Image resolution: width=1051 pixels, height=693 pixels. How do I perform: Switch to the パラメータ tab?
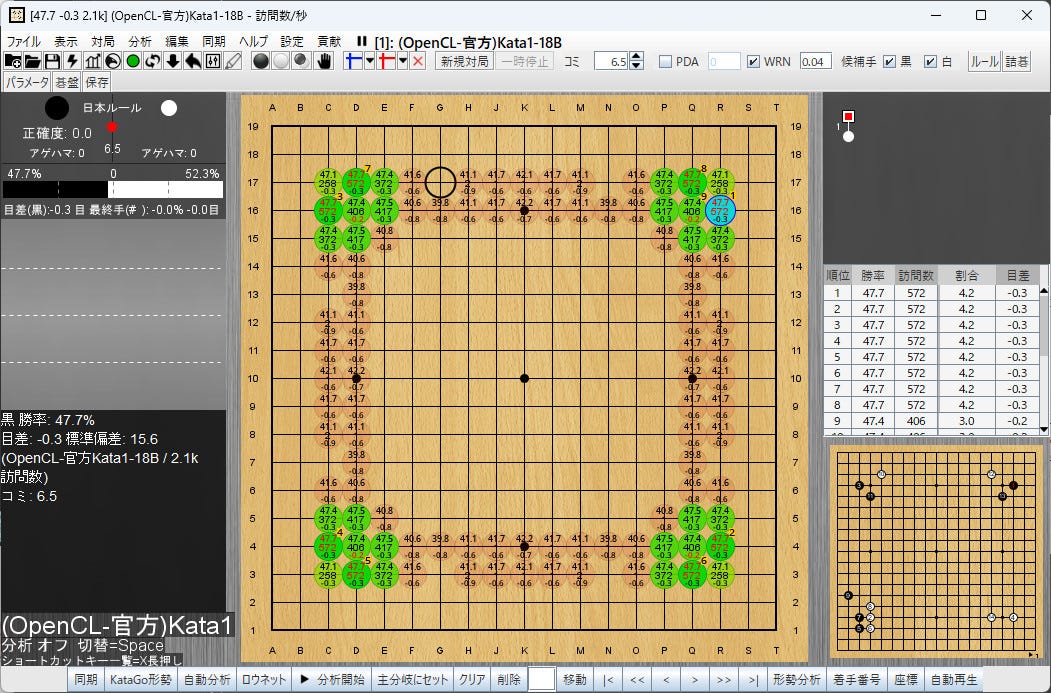point(27,82)
